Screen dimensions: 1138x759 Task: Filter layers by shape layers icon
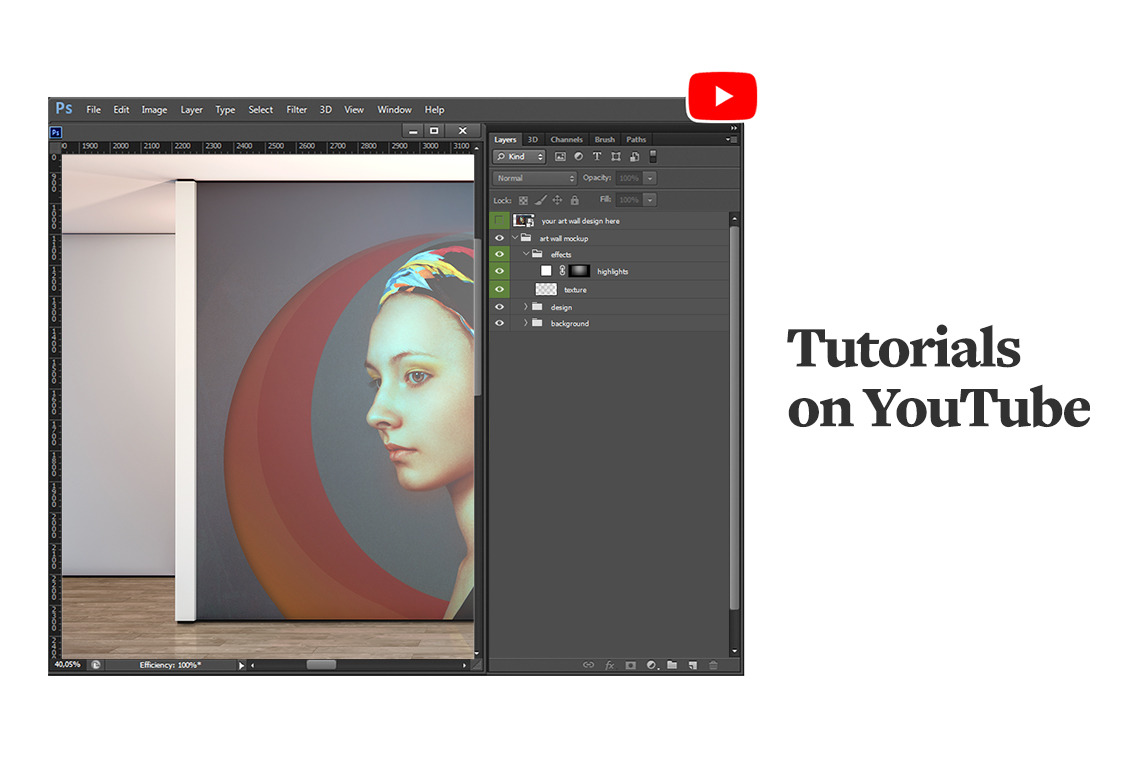(615, 157)
